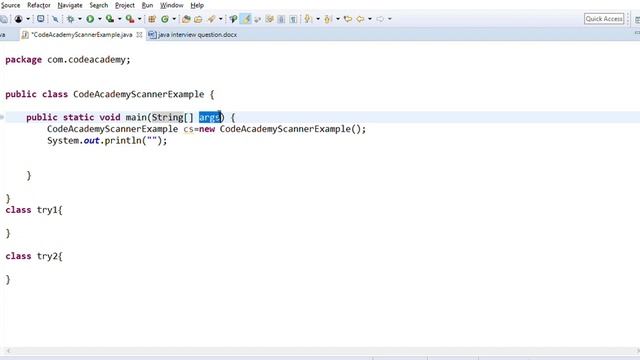Click the Previous Annotation arrow icon
640x360 pixels.
pos(327,19)
